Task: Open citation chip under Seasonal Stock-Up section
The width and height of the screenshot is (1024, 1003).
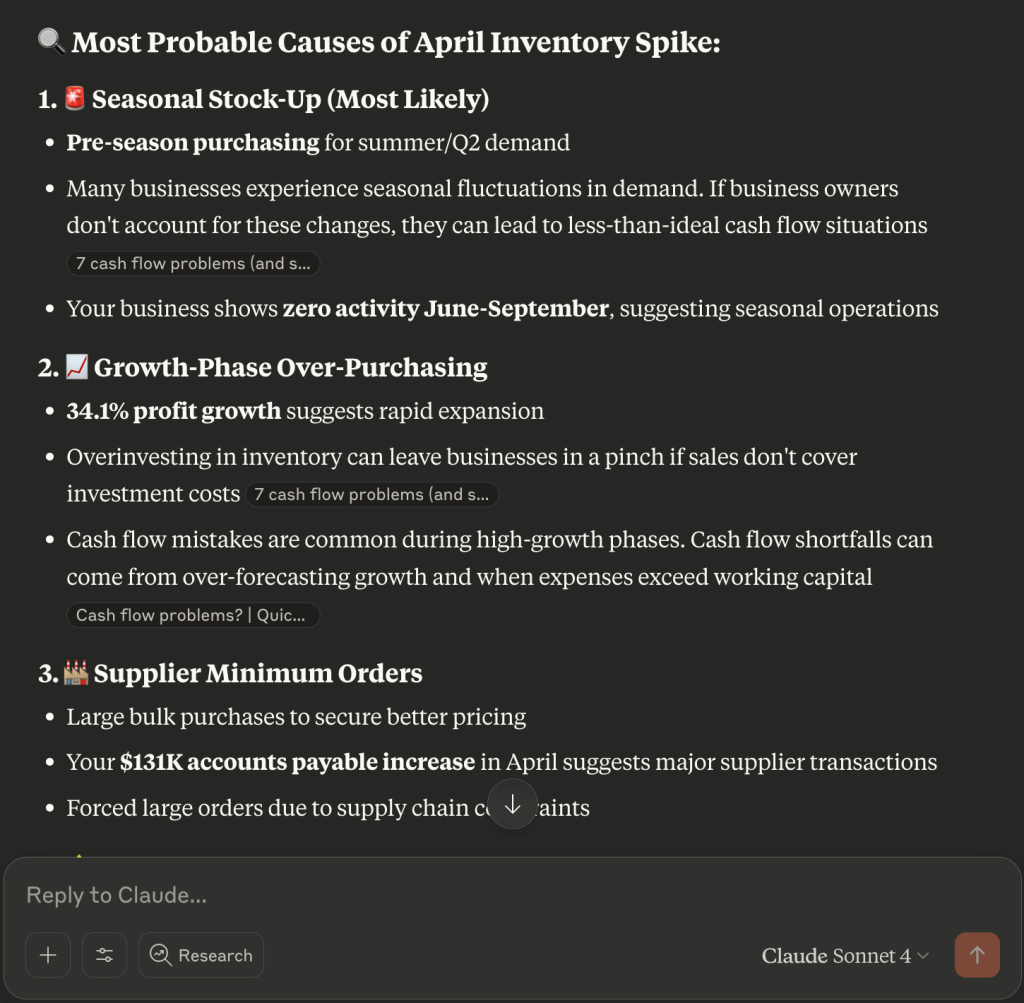Action: tap(193, 263)
